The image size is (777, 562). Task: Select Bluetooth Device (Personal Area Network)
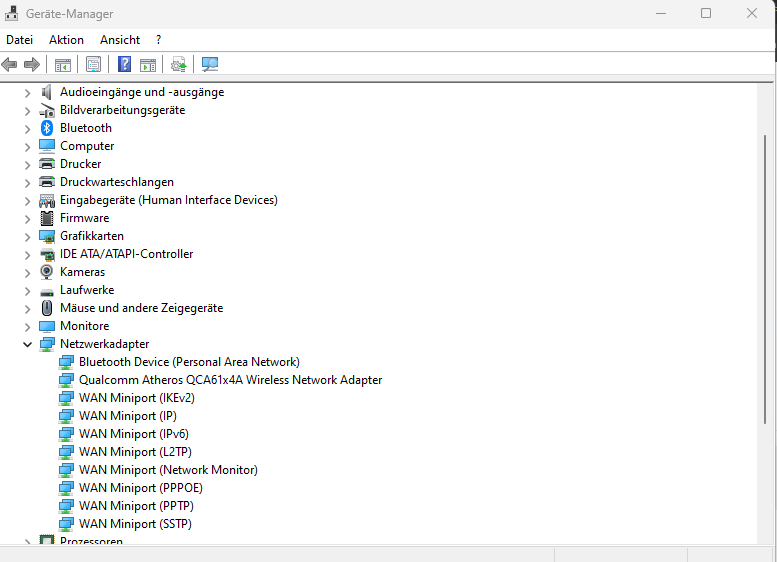(189, 362)
